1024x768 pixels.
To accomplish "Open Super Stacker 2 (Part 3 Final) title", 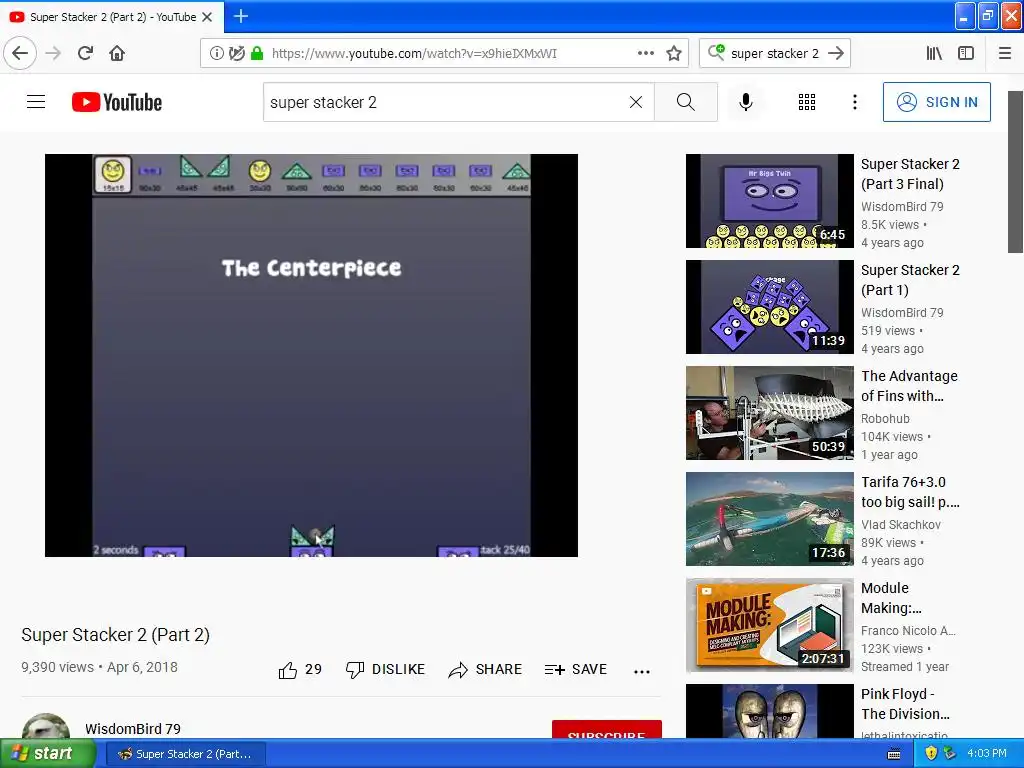I will [910, 174].
